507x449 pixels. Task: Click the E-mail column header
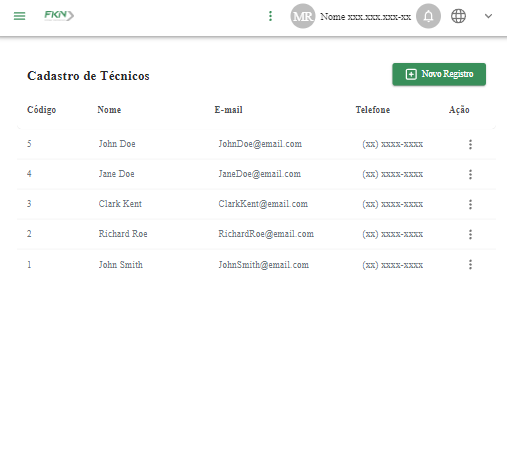coord(228,110)
